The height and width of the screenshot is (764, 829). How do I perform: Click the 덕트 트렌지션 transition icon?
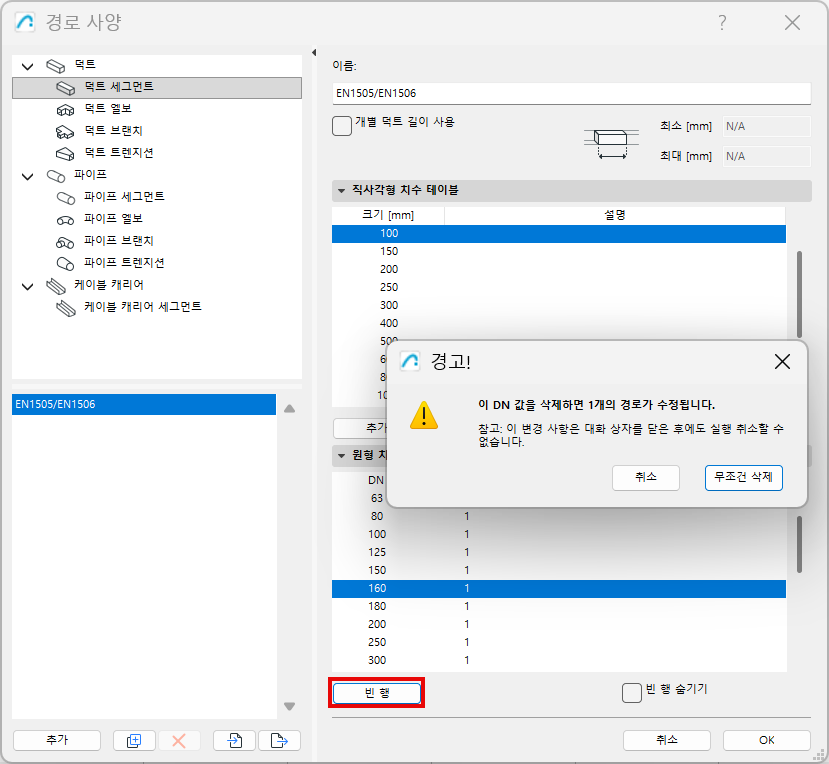(65, 154)
